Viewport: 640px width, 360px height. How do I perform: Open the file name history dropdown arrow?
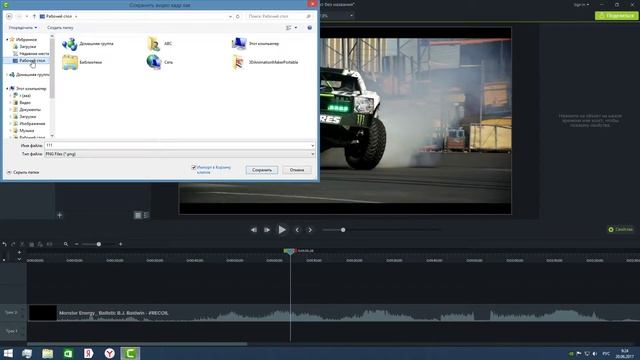click(313, 145)
